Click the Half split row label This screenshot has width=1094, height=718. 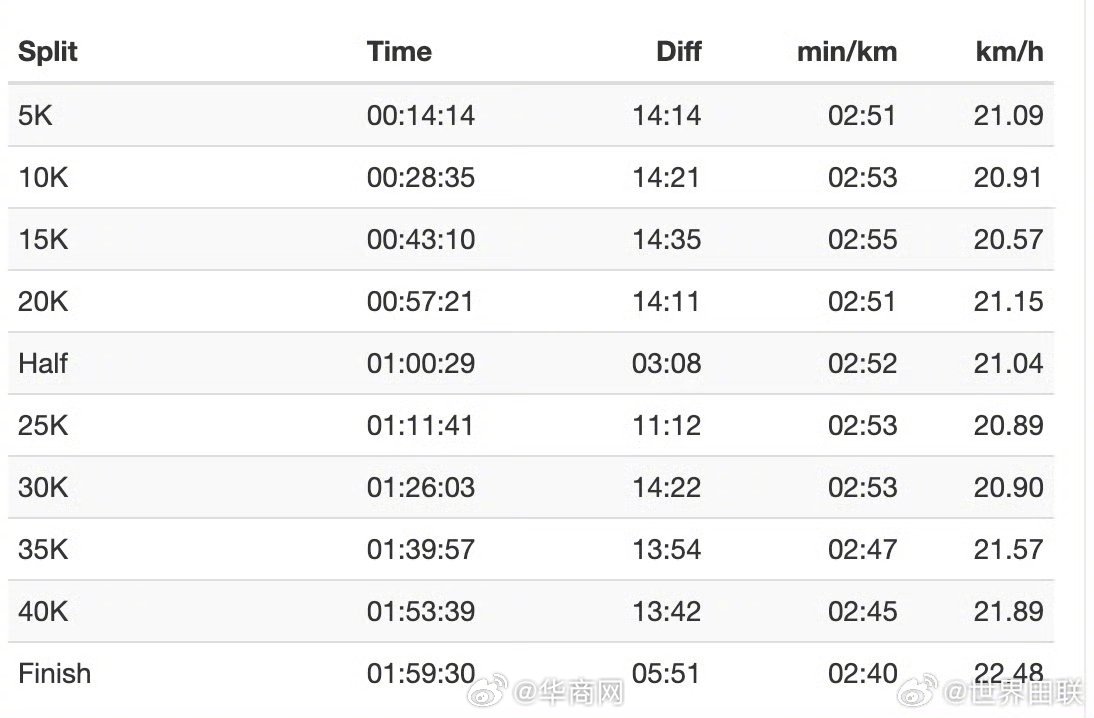[43, 363]
